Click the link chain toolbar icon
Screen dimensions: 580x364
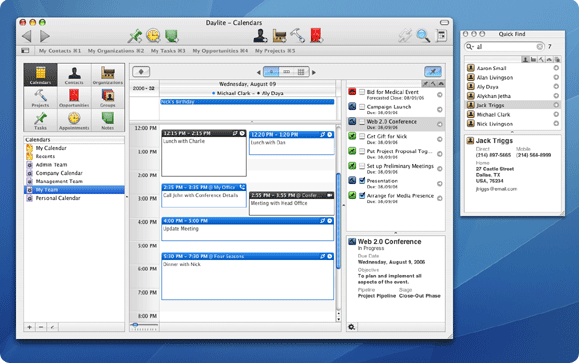[405, 36]
